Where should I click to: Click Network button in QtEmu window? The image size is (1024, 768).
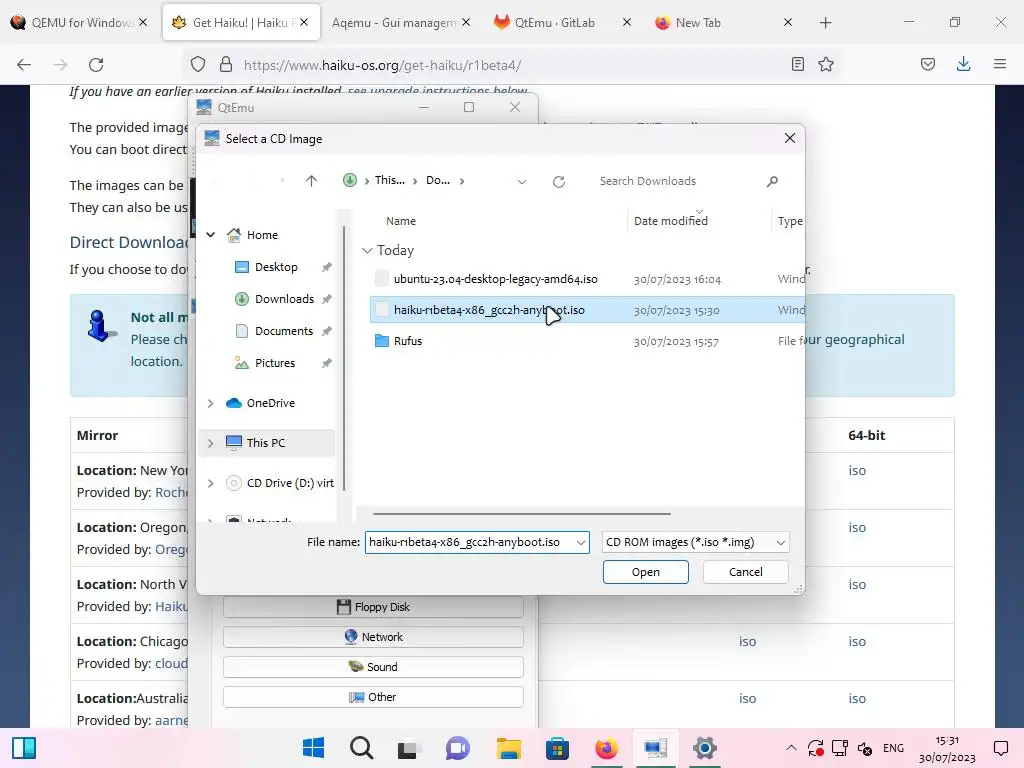click(x=373, y=637)
